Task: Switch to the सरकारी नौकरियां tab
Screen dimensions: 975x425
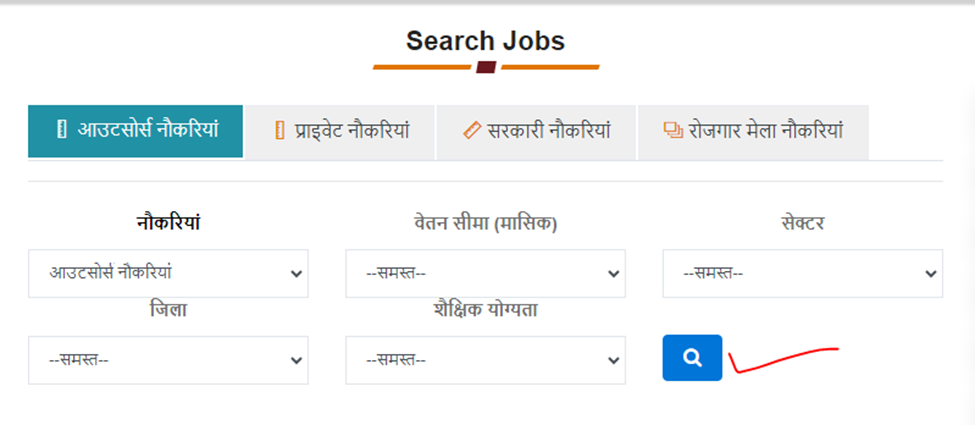Action: click(x=536, y=133)
